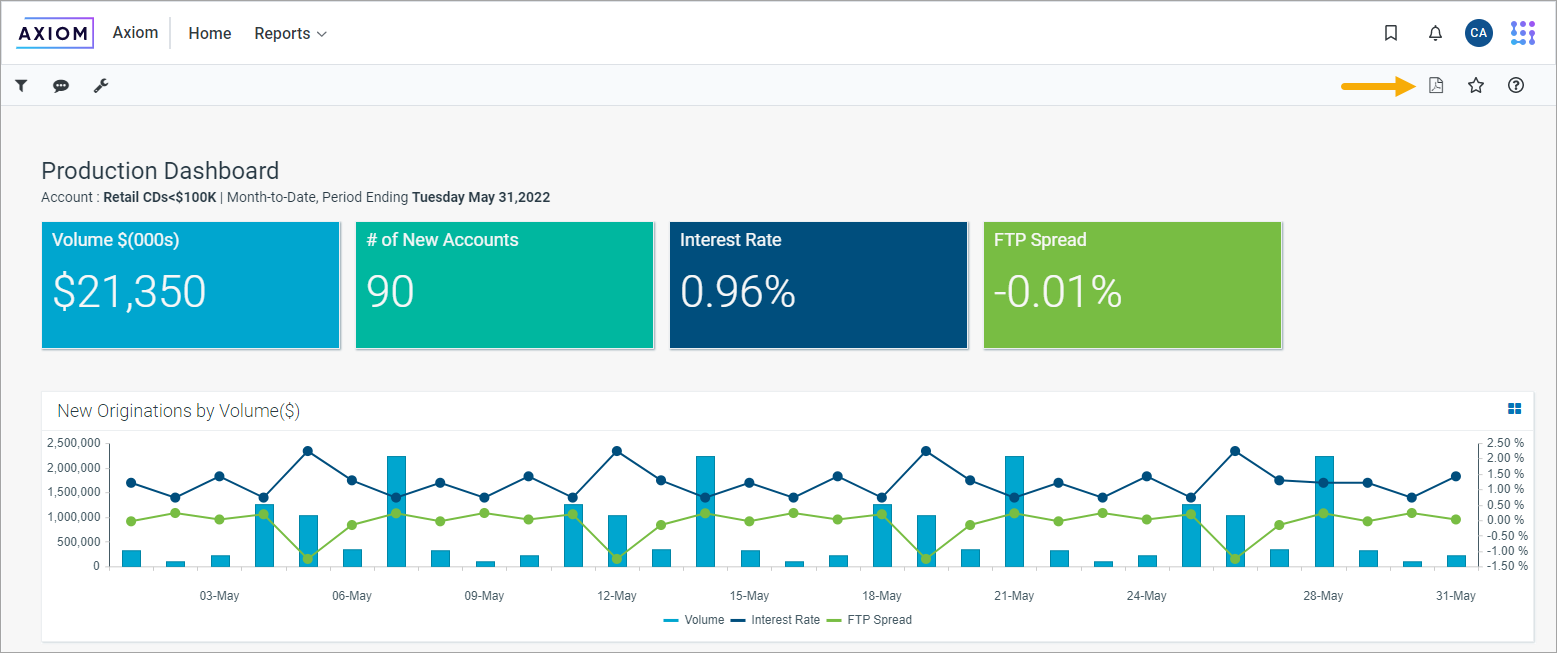This screenshot has width=1557, height=653.
Task: Click the Volume $(000s) KPI tile
Action: (x=190, y=285)
